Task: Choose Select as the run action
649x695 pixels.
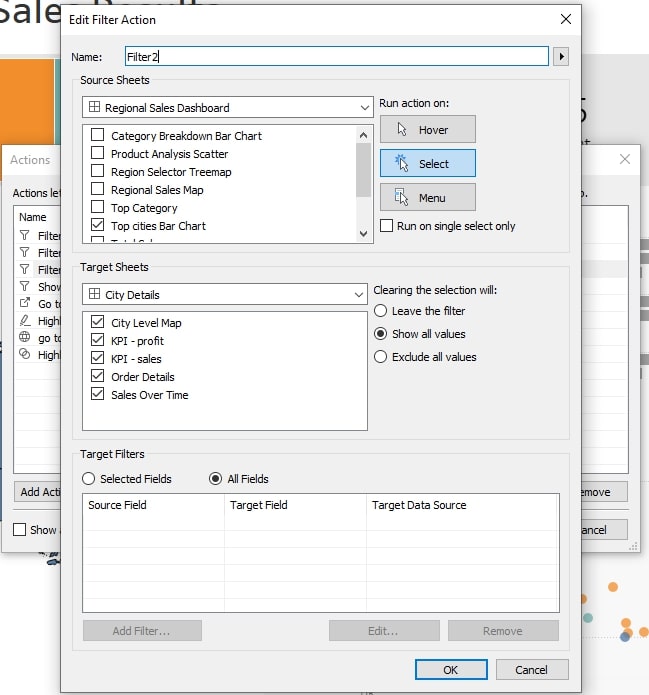Action: click(427, 164)
